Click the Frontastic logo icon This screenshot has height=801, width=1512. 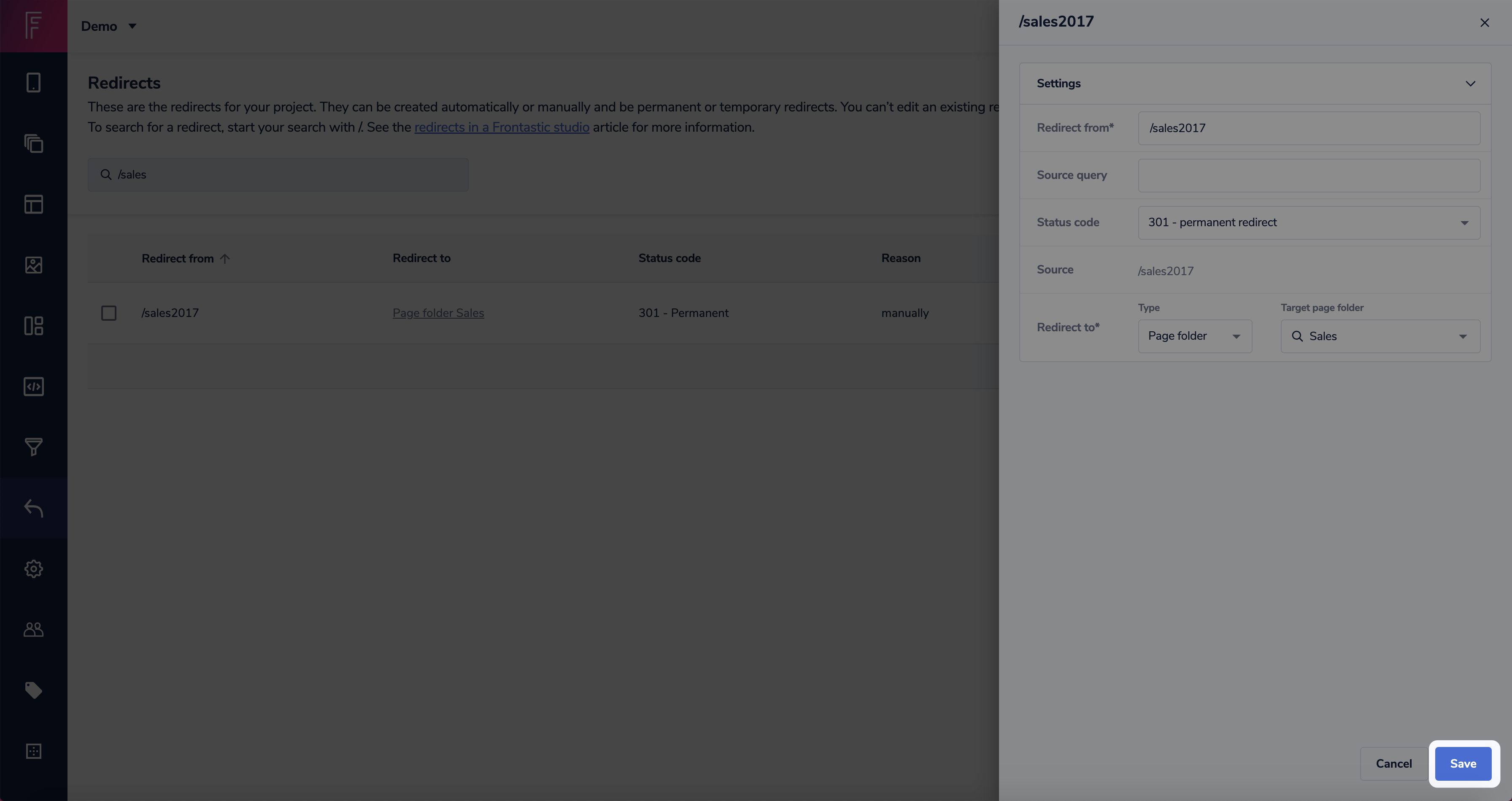[x=33, y=26]
